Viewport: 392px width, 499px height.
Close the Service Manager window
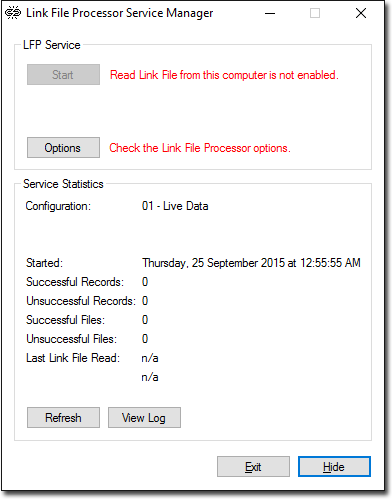tap(361, 13)
